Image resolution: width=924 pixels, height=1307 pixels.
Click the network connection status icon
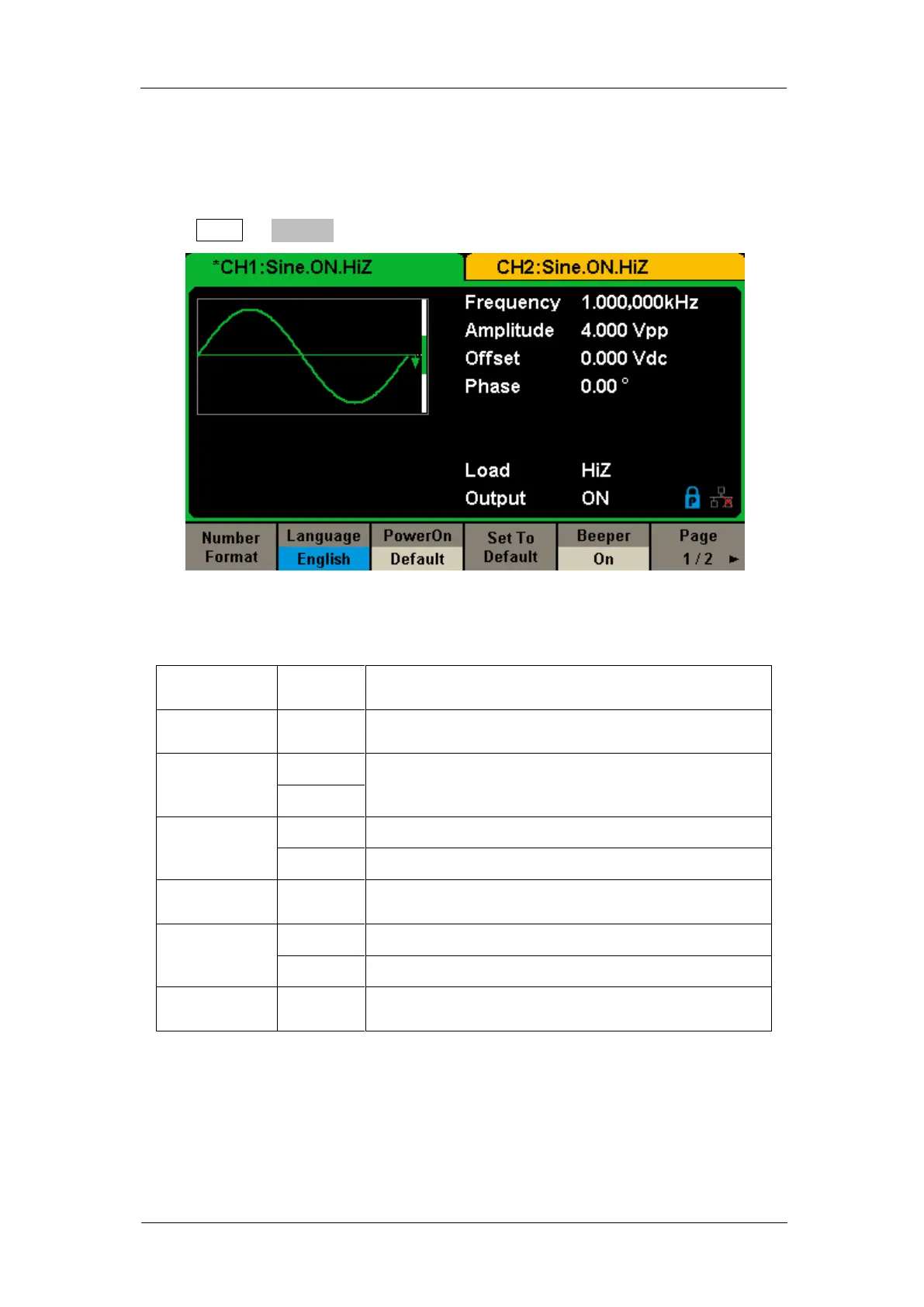click(x=722, y=497)
